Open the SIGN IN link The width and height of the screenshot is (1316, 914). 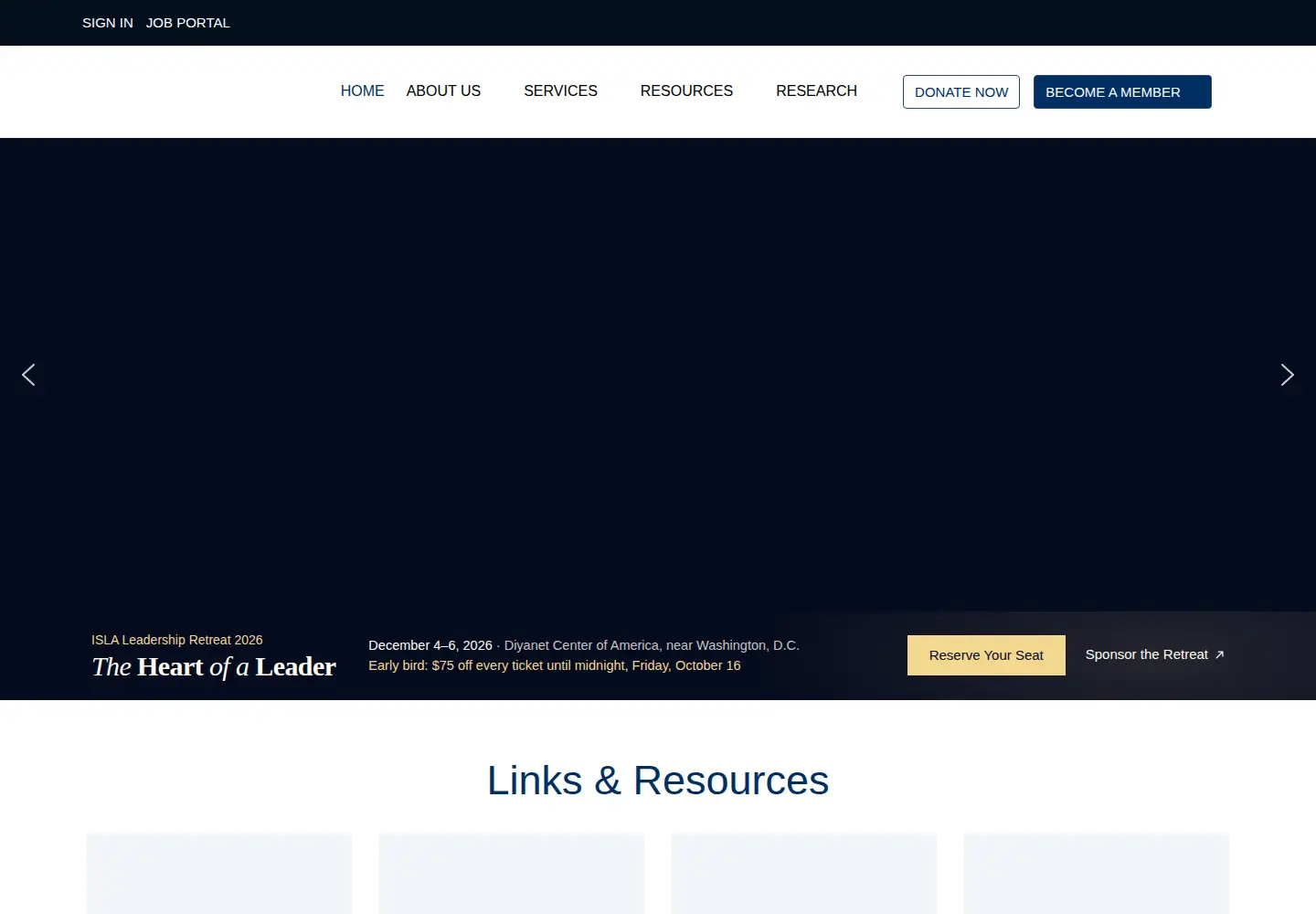click(x=108, y=23)
